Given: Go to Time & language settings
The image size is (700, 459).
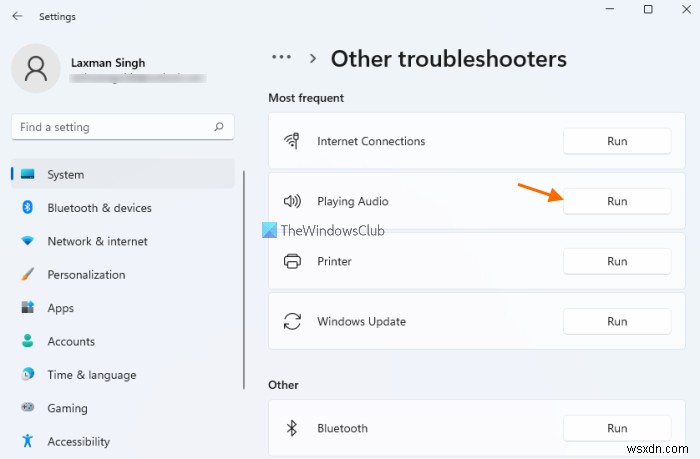Looking at the screenshot, I should (x=91, y=375).
